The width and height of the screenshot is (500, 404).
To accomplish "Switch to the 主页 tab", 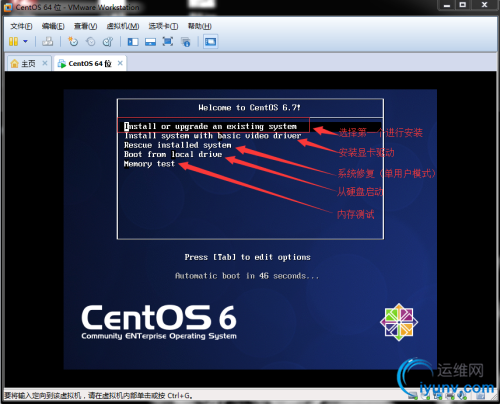I will click(x=28, y=63).
